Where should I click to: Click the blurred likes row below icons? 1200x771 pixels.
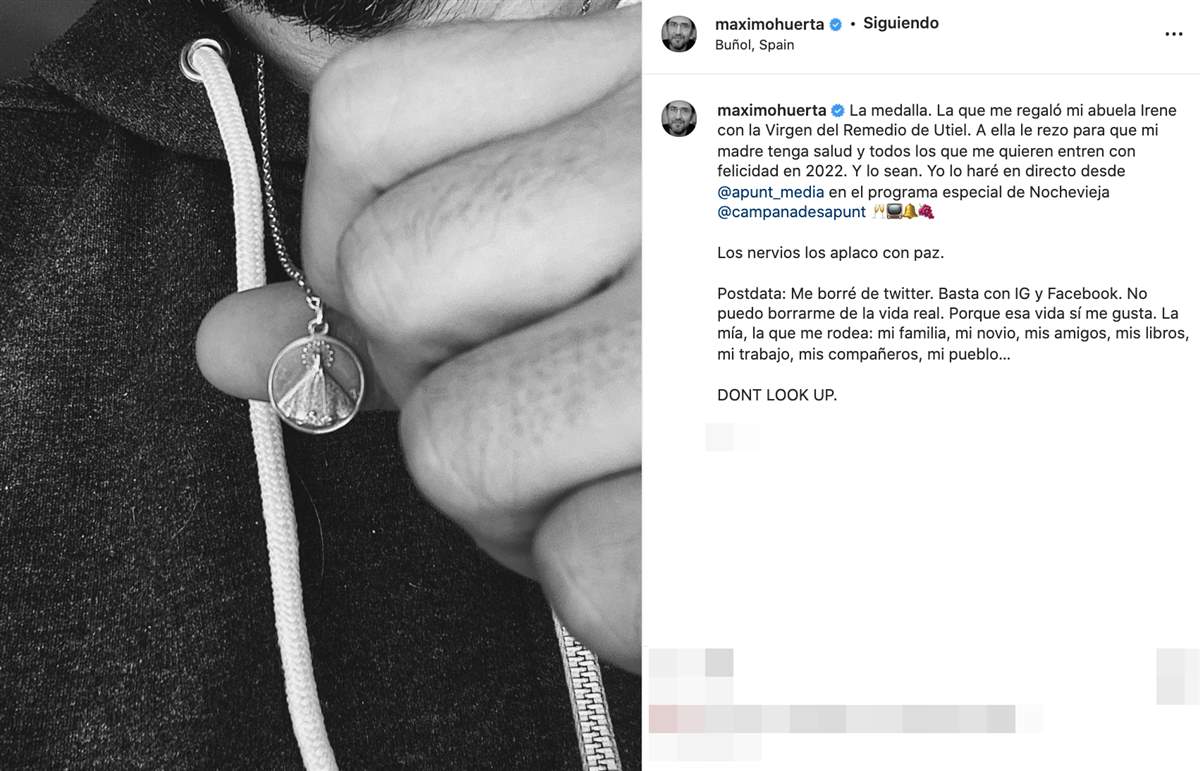click(x=832, y=719)
